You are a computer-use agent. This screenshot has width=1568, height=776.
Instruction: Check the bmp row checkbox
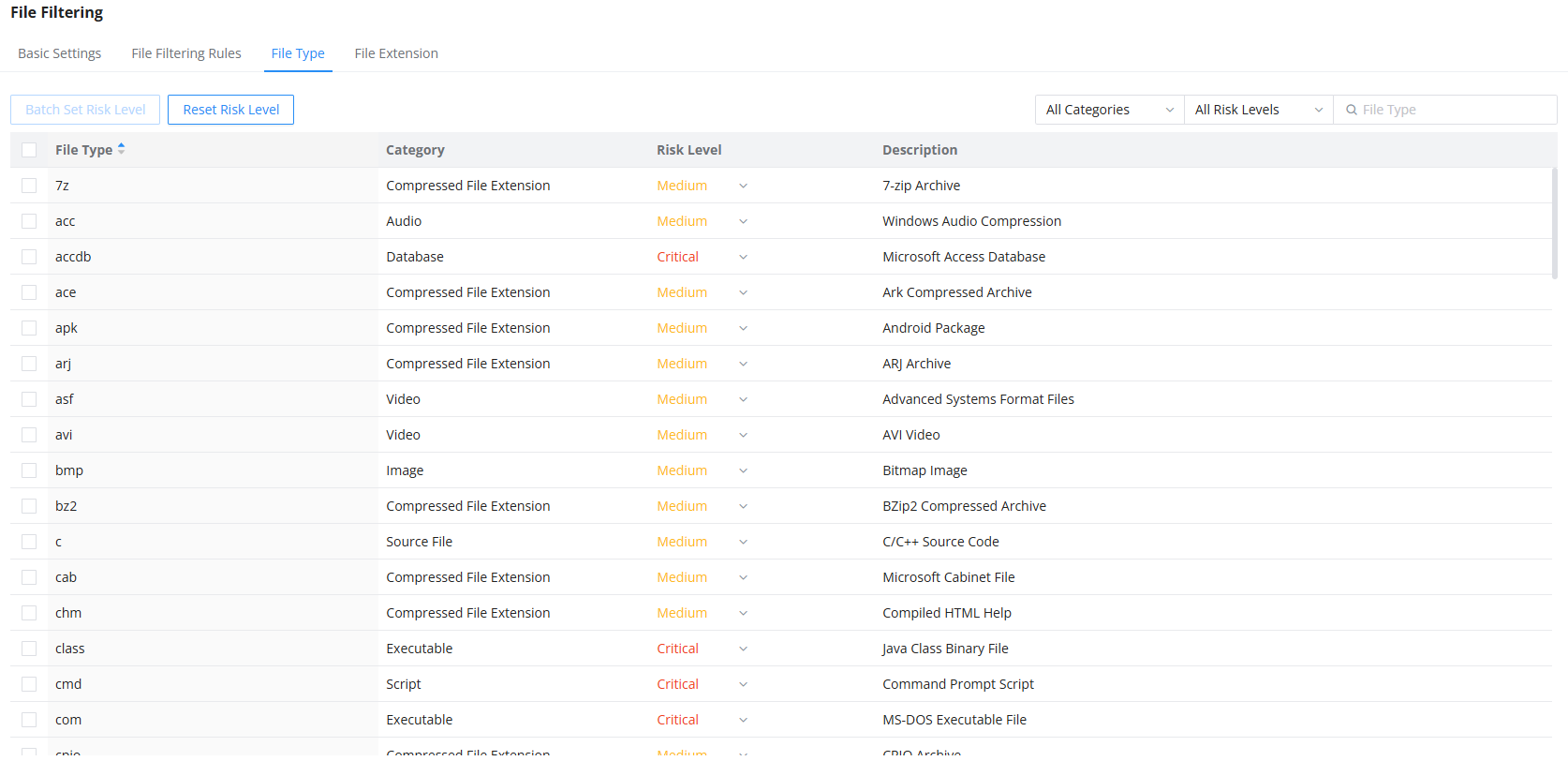point(29,470)
